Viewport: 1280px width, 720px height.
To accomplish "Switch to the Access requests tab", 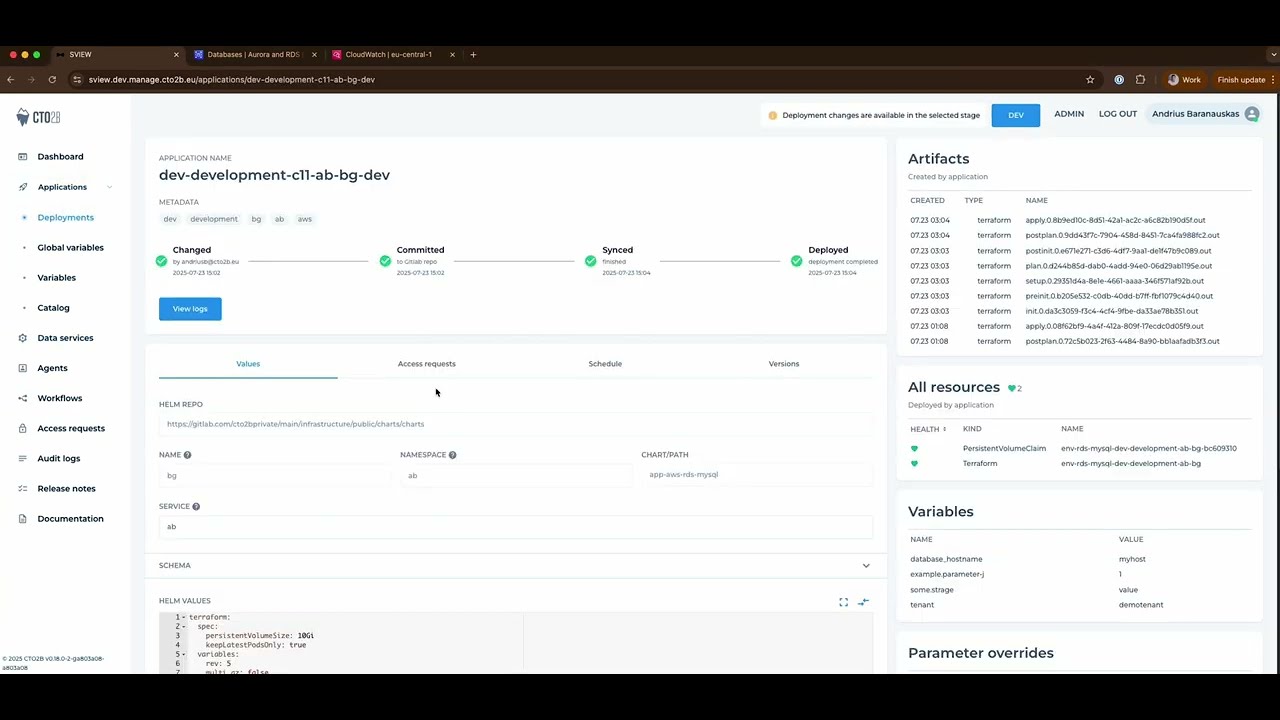I will pyautogui.click(x=426, y=364).
